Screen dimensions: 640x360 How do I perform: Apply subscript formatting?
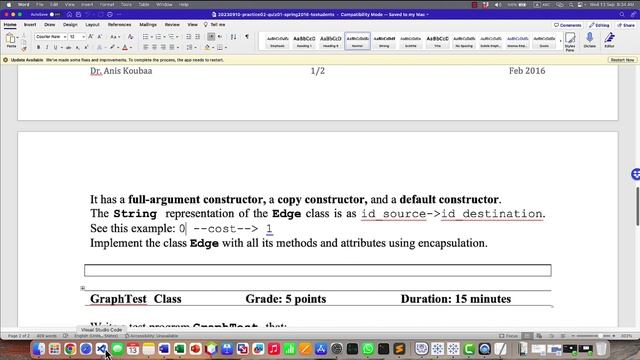pyautogui.click(x=78, y=48)
